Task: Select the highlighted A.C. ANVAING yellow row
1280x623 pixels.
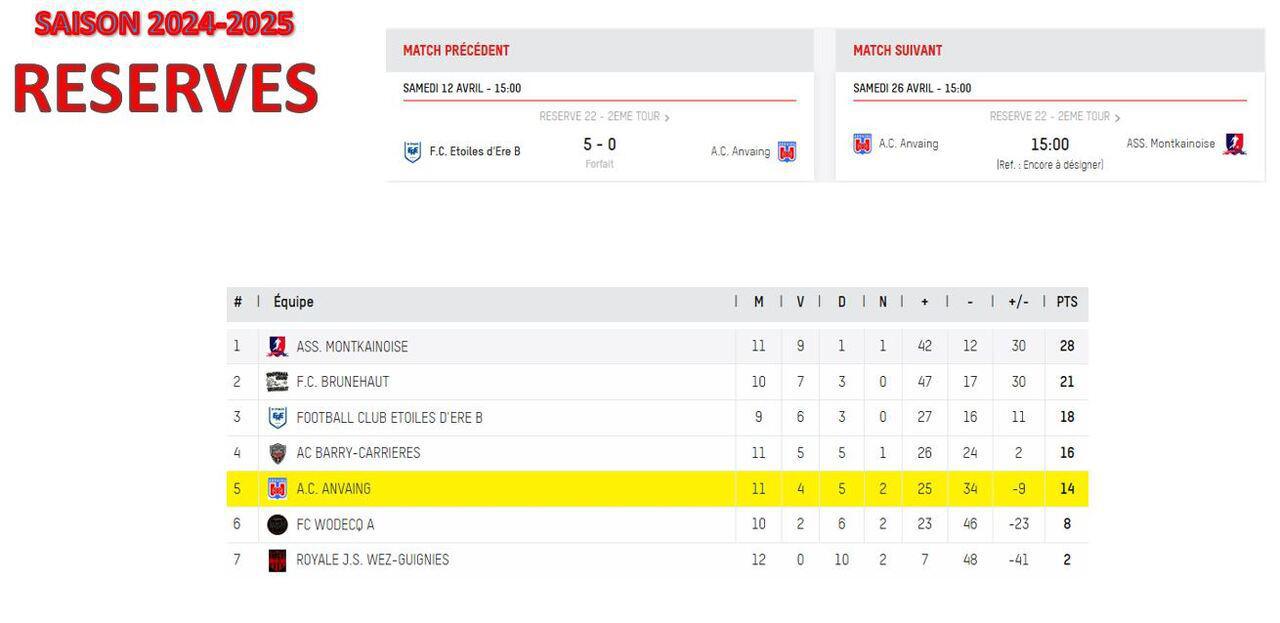Action: tap(657, 489)
